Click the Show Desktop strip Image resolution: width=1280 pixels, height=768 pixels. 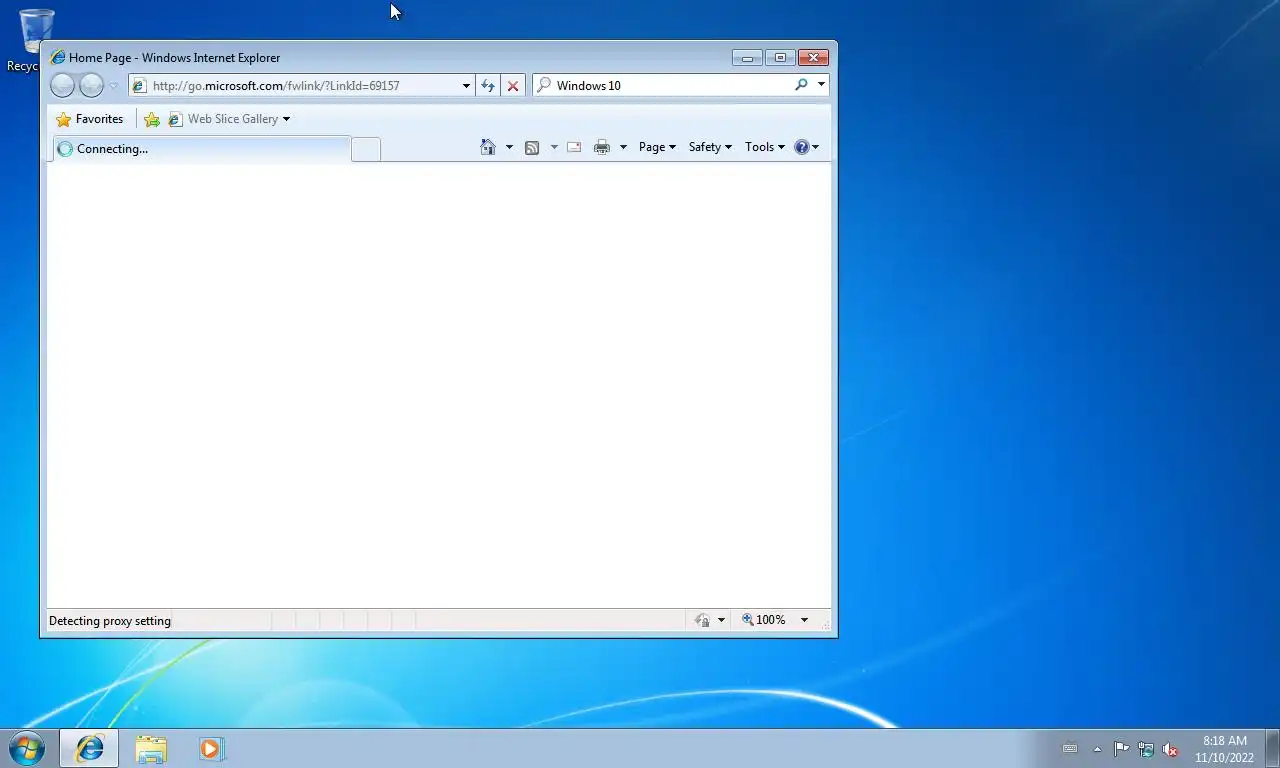click(1272, 748)
